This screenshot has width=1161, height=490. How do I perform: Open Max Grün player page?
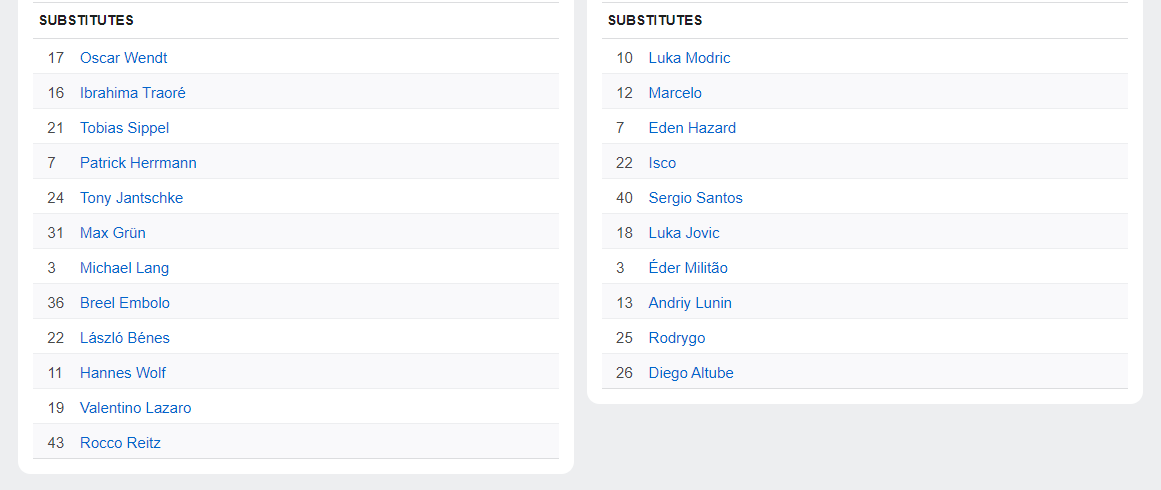pos(112,233)
